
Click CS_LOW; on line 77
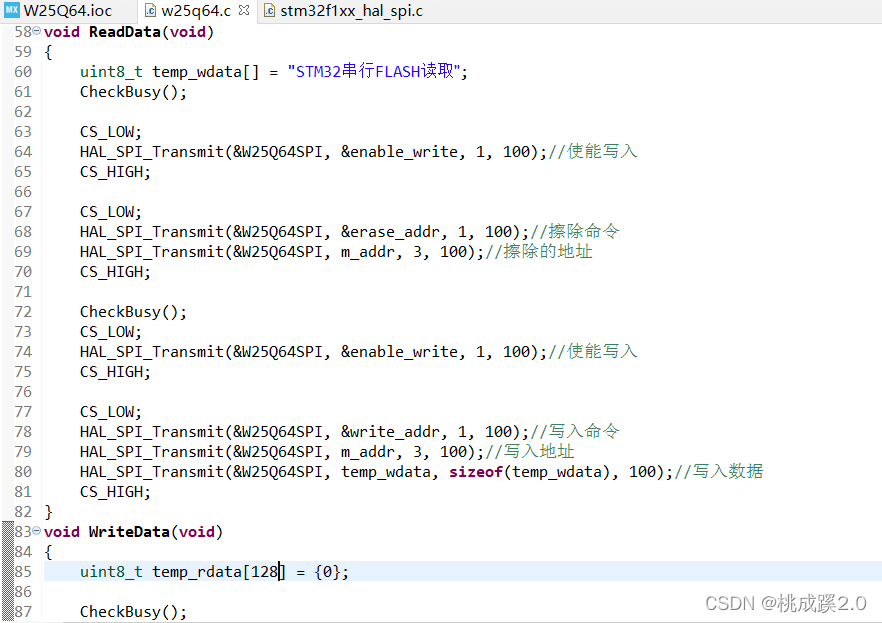[x=111, y=412]
